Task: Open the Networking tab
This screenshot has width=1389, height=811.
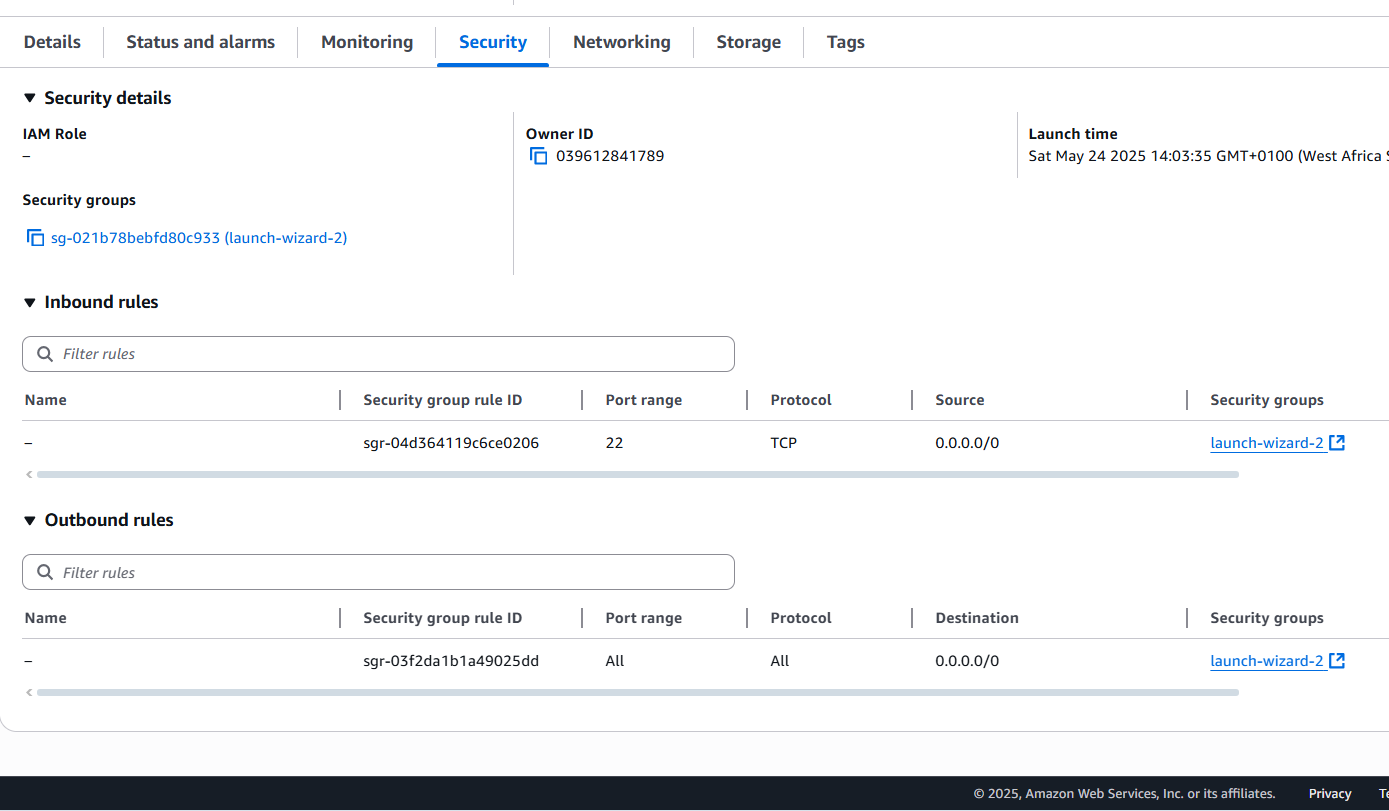Action: point(621,42)
